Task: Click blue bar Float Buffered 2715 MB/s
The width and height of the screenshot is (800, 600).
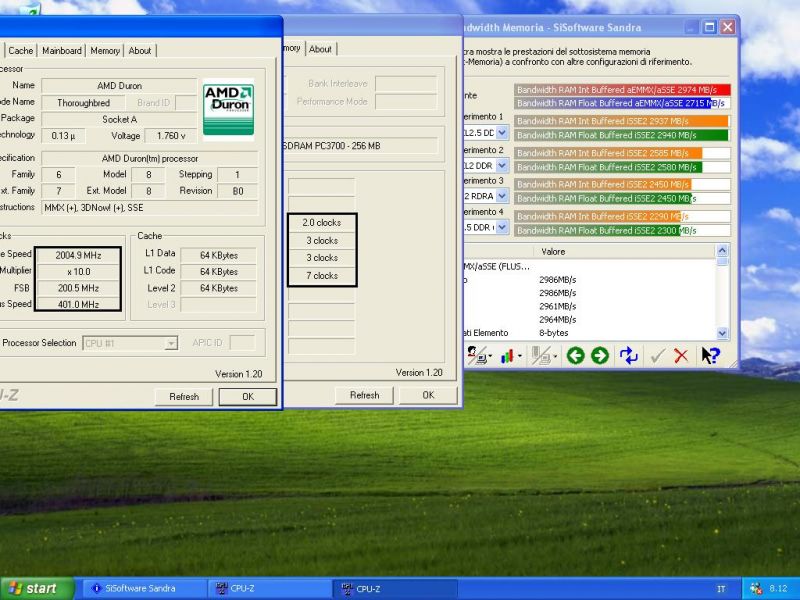Action: tap(612, 103)
